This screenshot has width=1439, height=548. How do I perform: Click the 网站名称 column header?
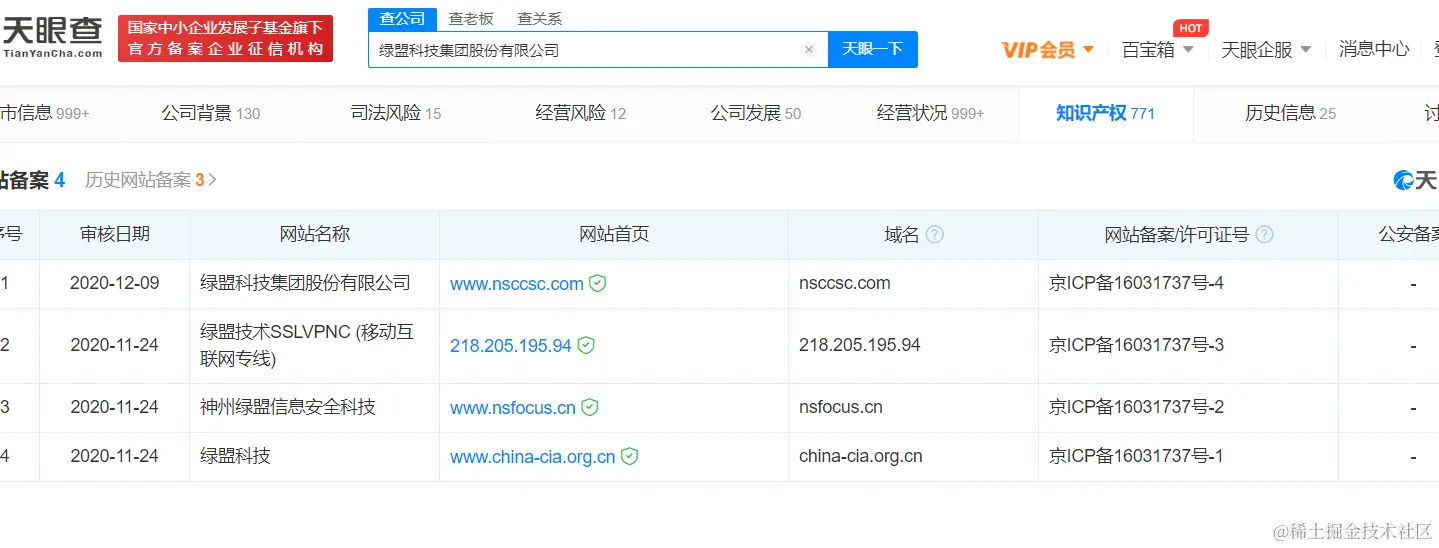coord(315,234)
